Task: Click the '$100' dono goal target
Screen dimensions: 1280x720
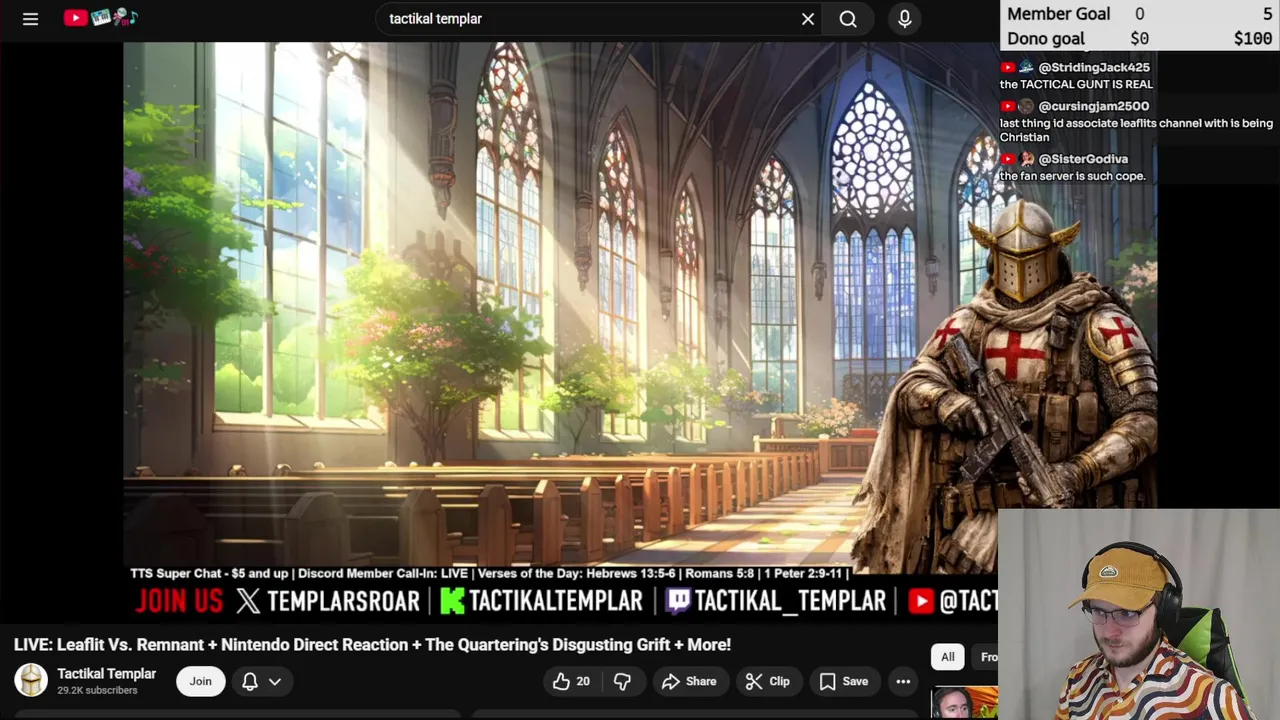Action: [1253, 39]
